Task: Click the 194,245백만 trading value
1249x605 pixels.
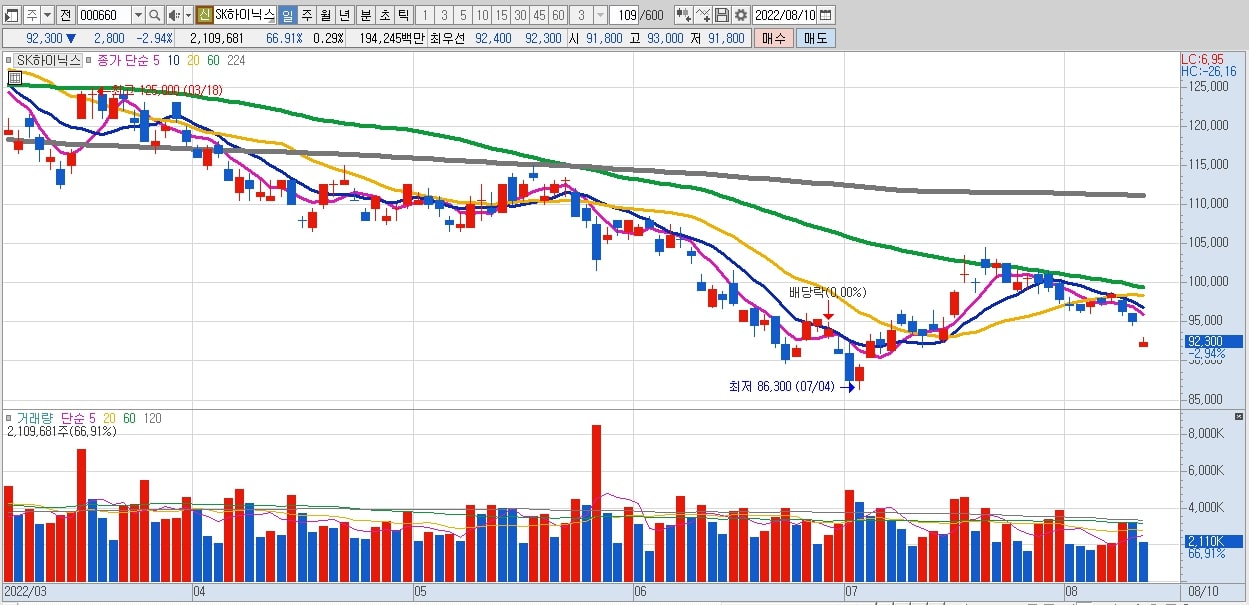Action: point(392,38)
